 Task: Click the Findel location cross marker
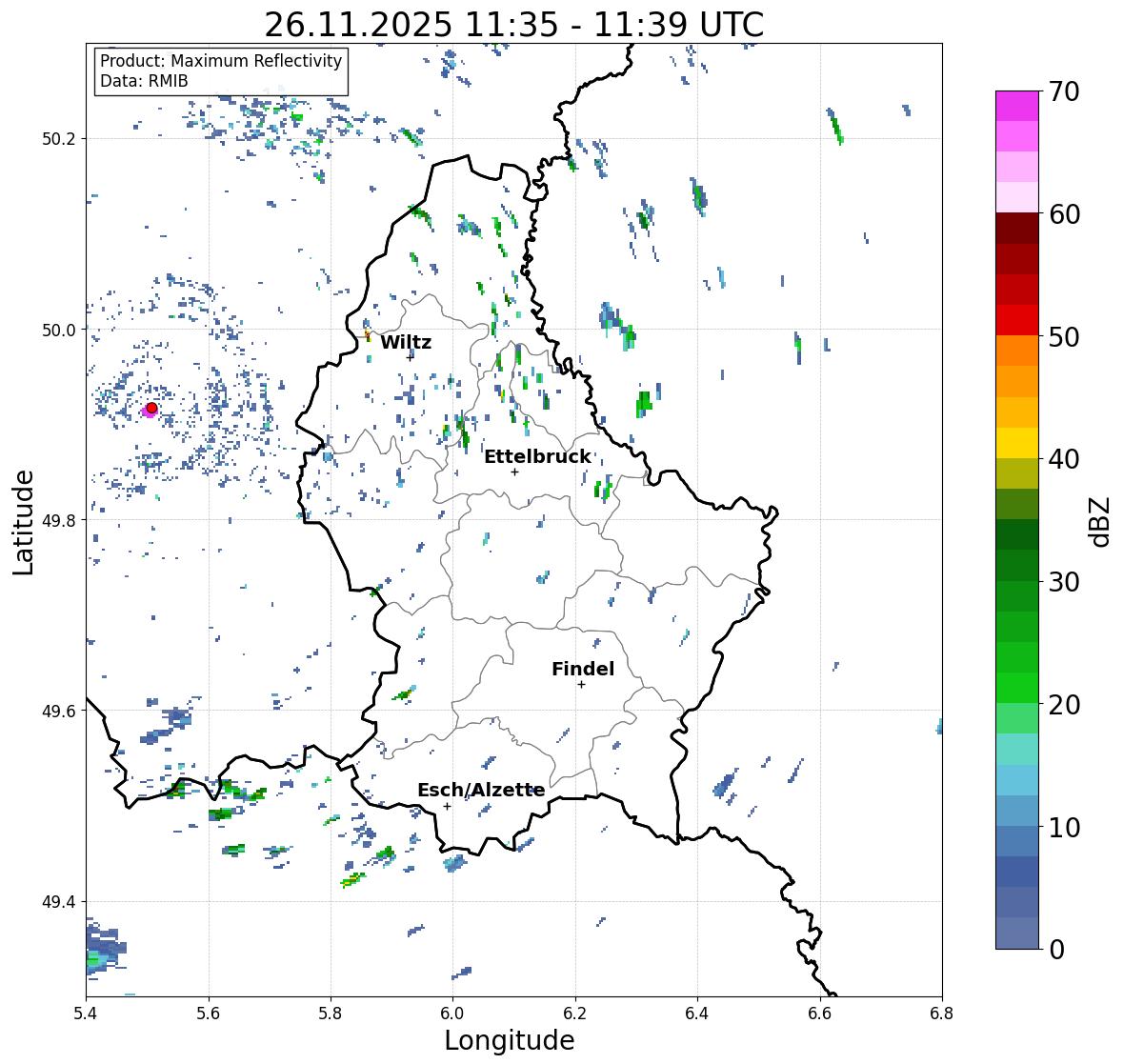coord(581,685)
